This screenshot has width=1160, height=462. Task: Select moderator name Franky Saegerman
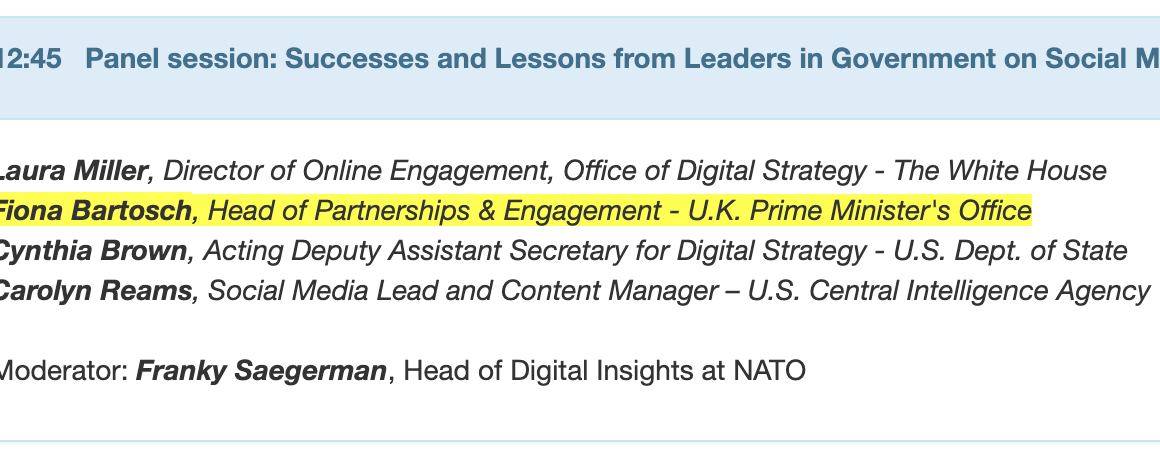(x=261, y=371)
